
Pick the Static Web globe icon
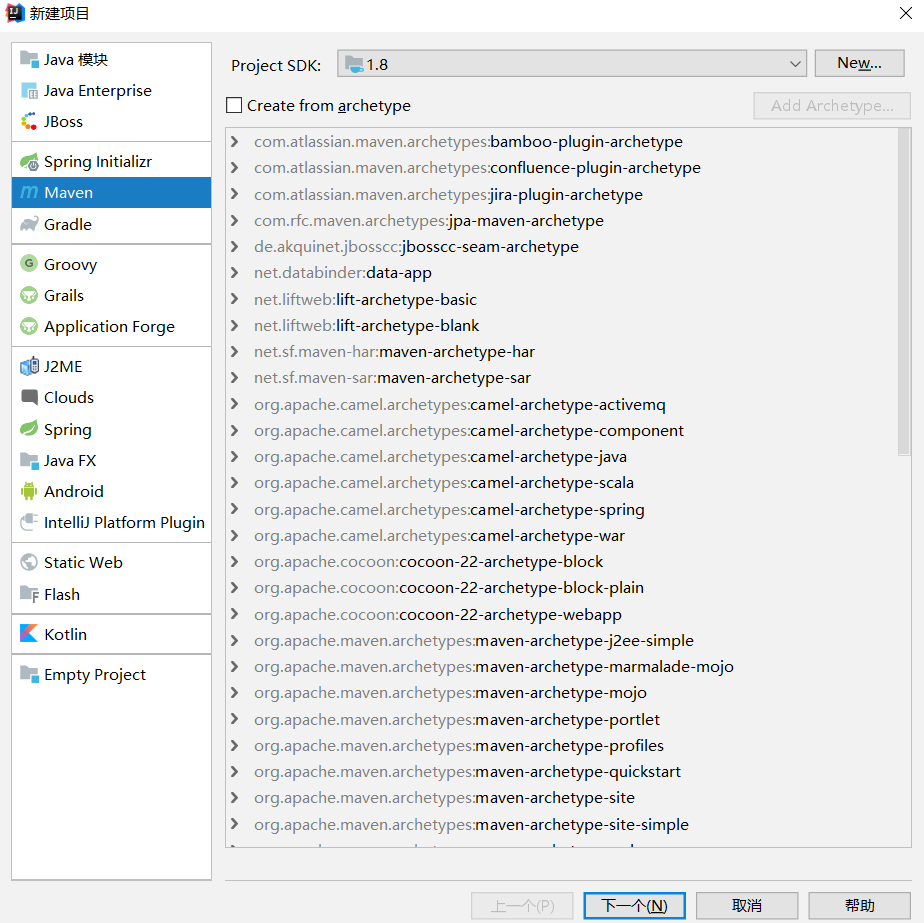pyautogui.click(x=29, y=562)
